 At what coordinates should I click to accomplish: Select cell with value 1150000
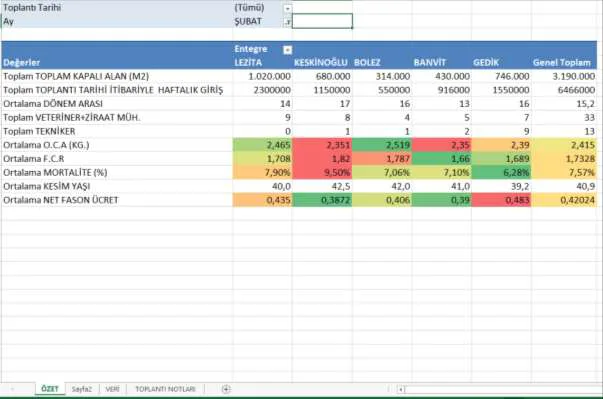(322, 90)
